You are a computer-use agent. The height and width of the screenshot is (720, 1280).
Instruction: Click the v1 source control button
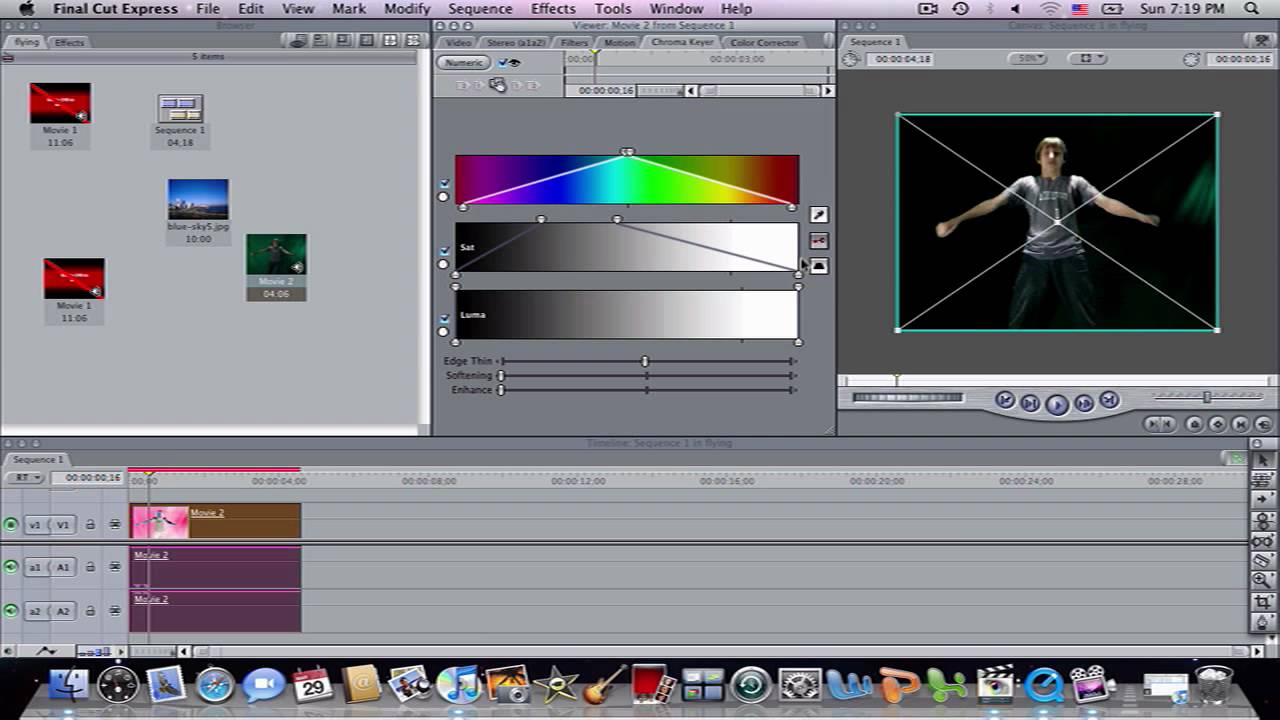[x=35, y=524]
